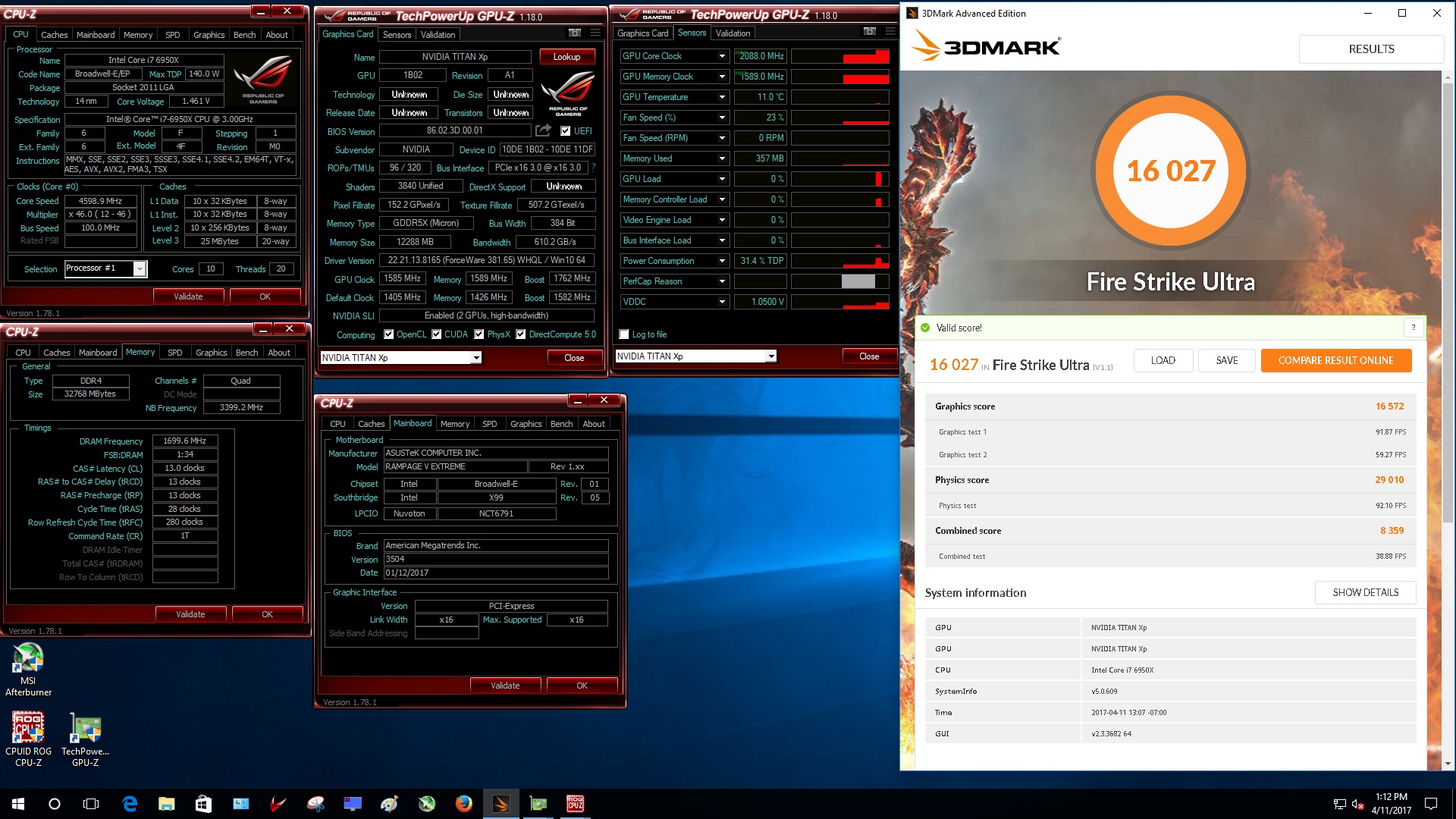This screenshot has width=1456, height=819.
Task: Open the GPU selector dropdown in the Sensors window
Action: [771, 356]
